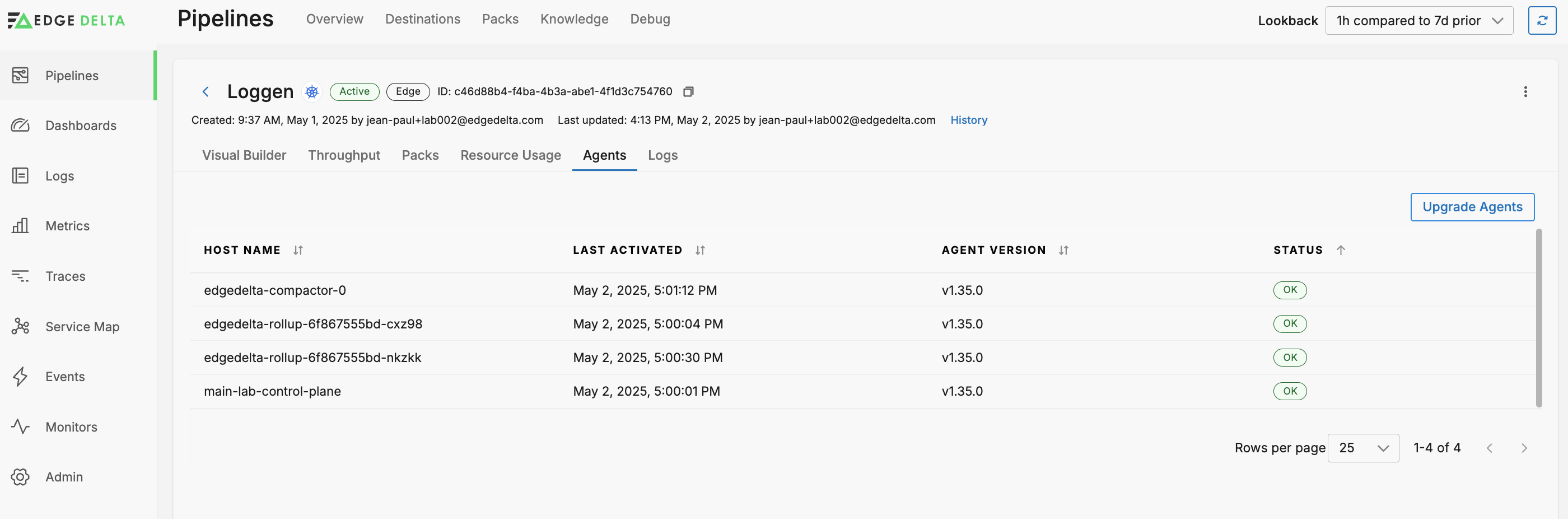The height and width of the screenshot is (519, 1568).
Task: Go to previous page of agents
Action: pos(1490,448)
